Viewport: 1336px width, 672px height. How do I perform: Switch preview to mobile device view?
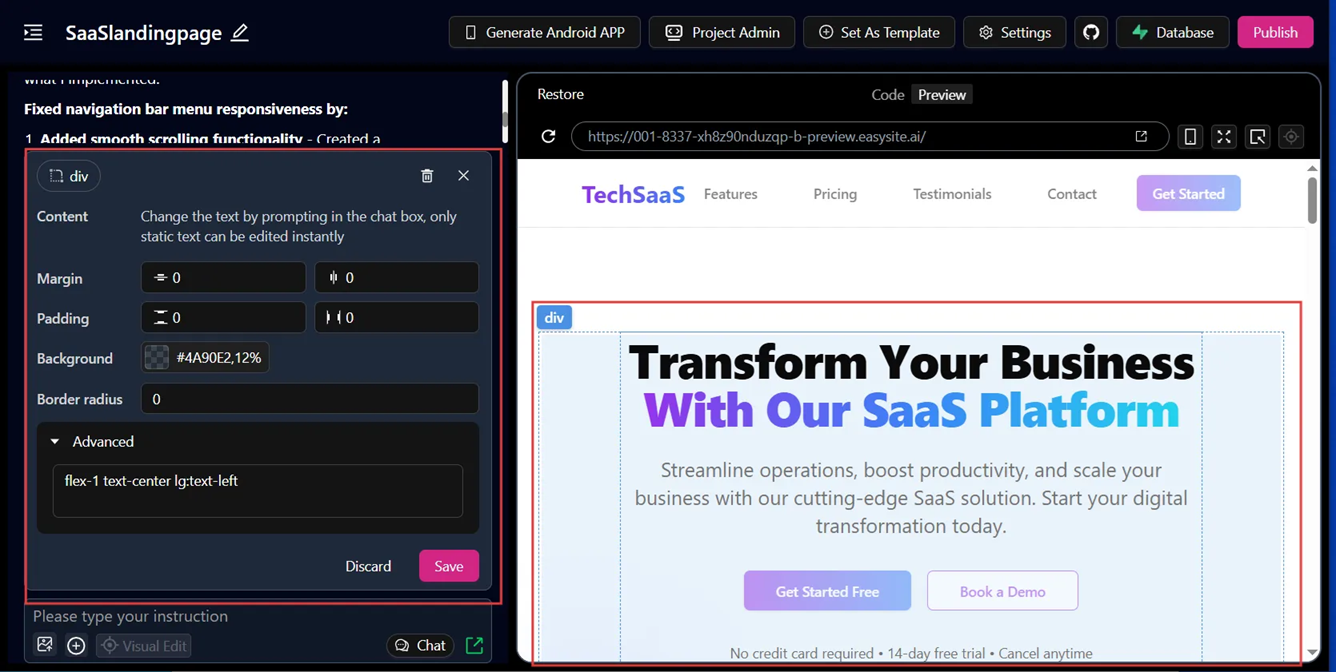pyautogui.click(x=1190, y=137)
